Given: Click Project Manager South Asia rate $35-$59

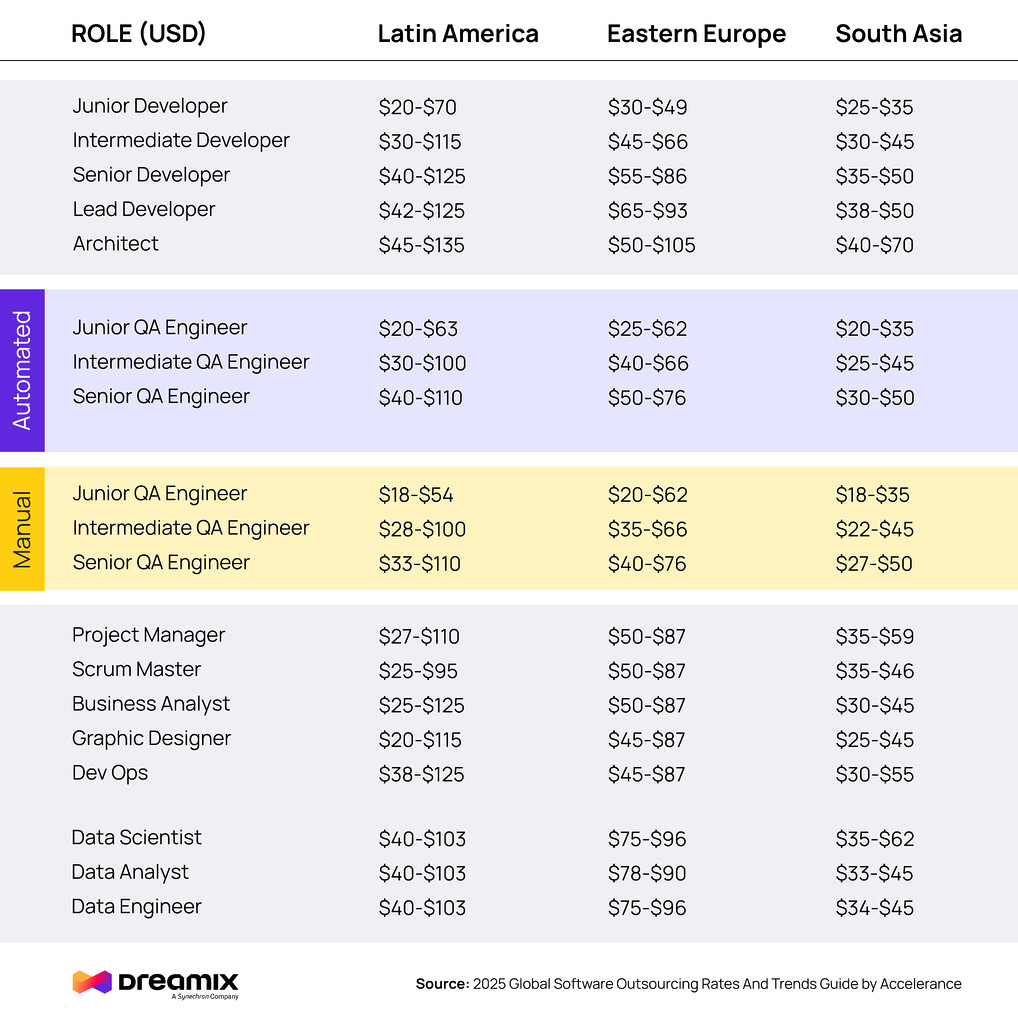Looking at the screenshot, I should tap(875, 637).
